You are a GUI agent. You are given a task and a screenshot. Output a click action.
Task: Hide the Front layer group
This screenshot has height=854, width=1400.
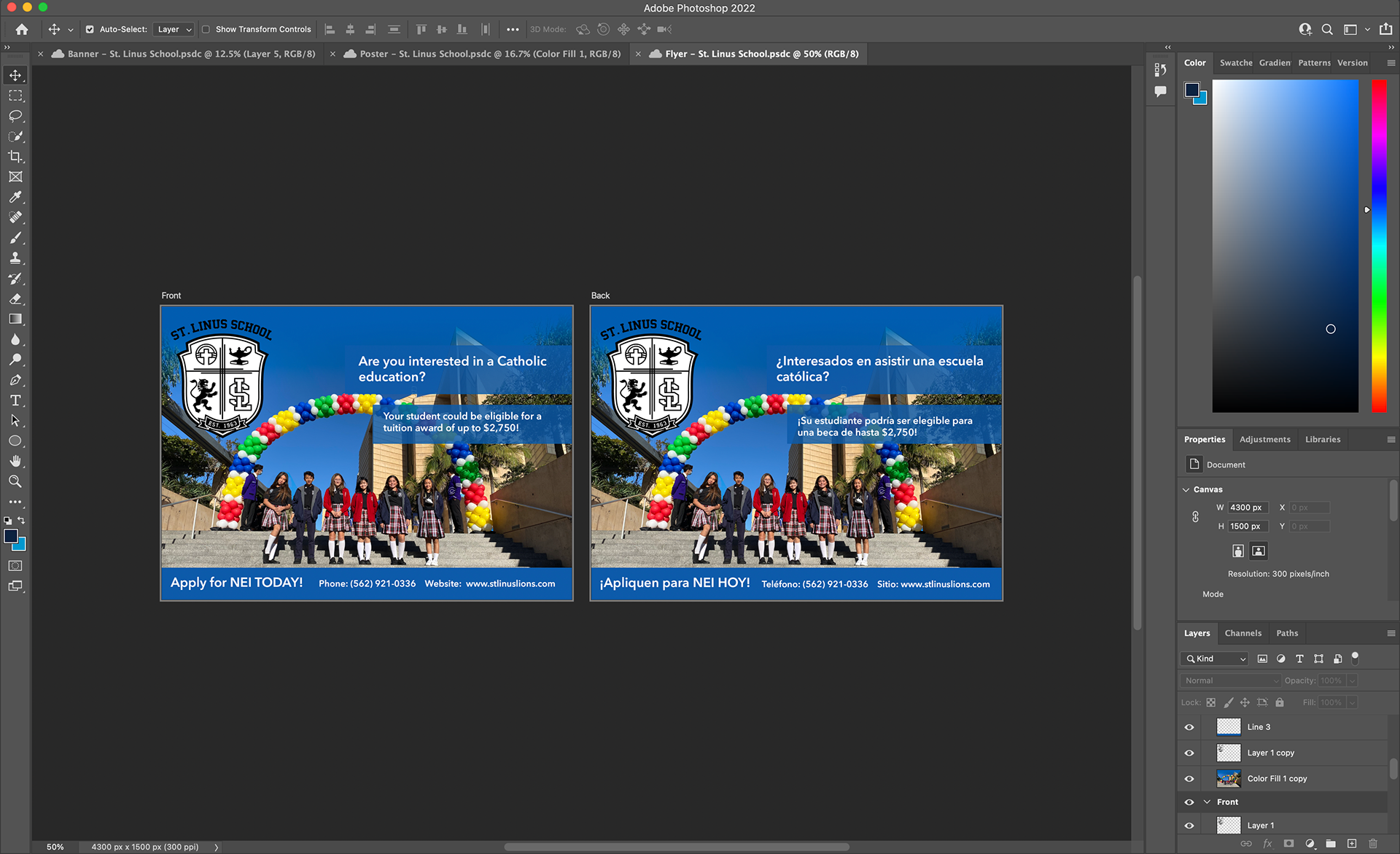(x=1189, y=802)
